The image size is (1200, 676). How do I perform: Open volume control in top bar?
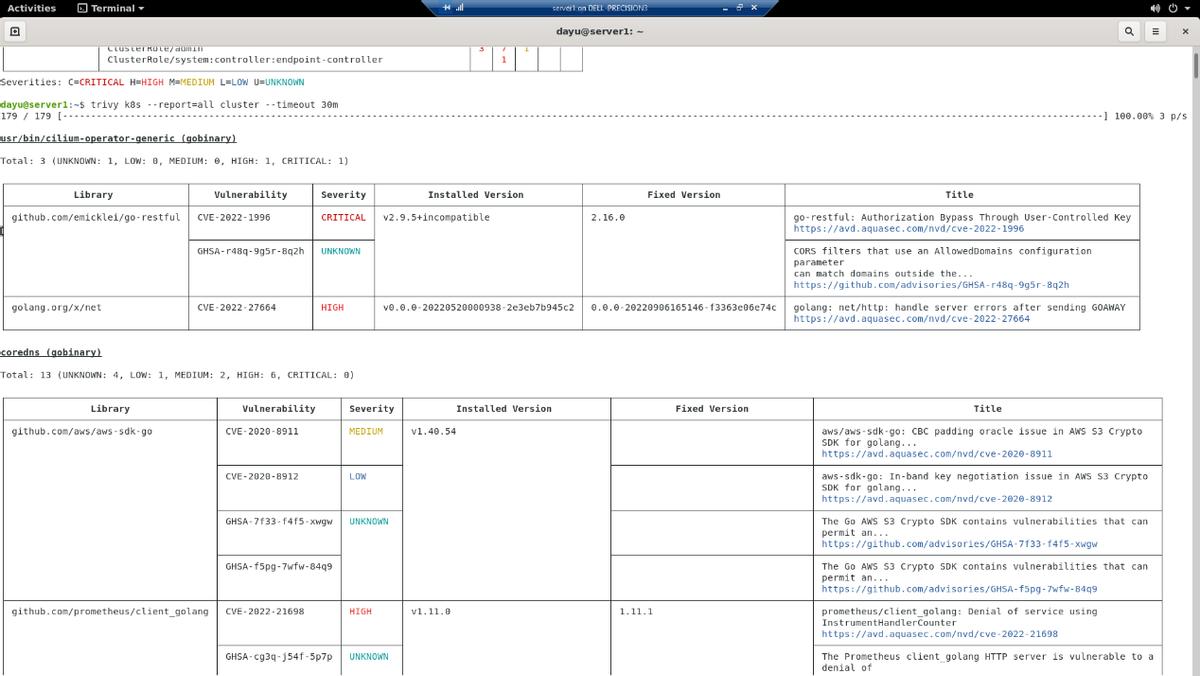click(x=1155, y=8)
